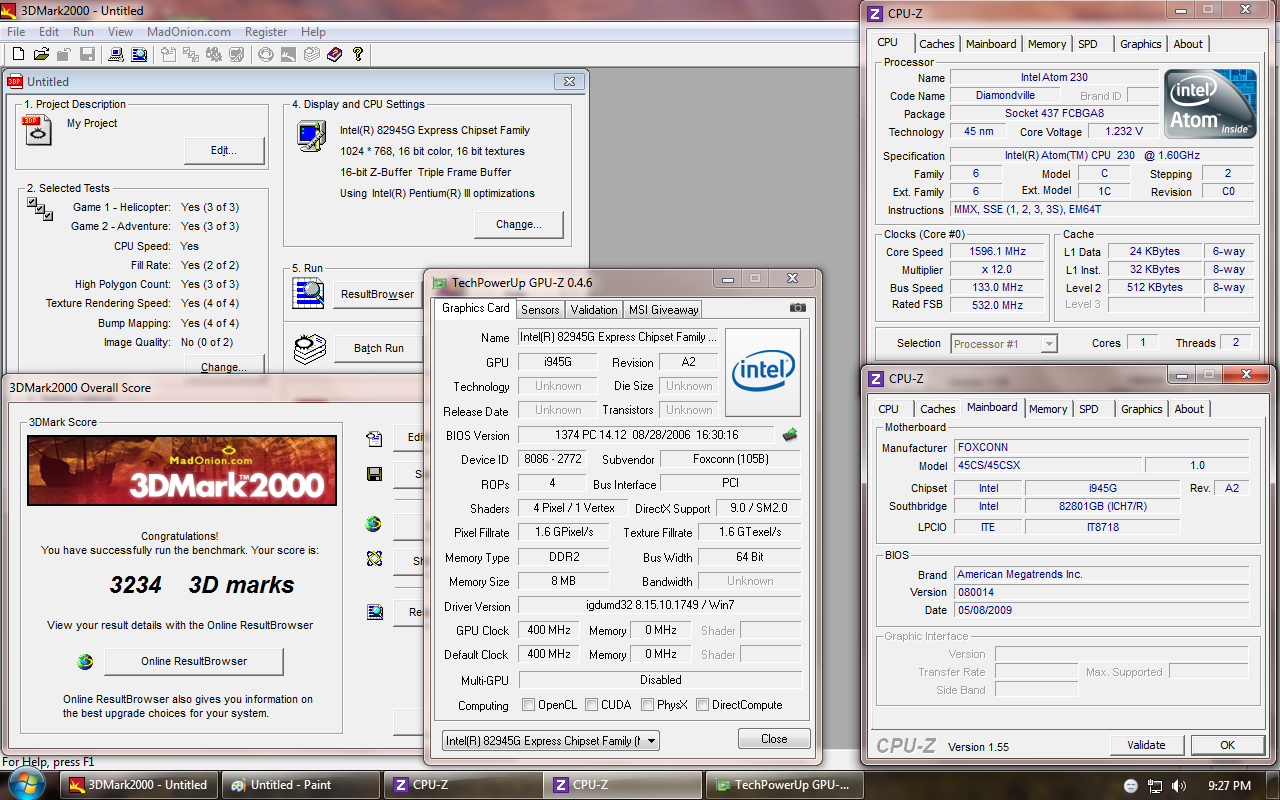The width and height of the screenshot is (1280, 800).
Task: Click the display settings monitor icon
Action: click(x=310, y=136)
